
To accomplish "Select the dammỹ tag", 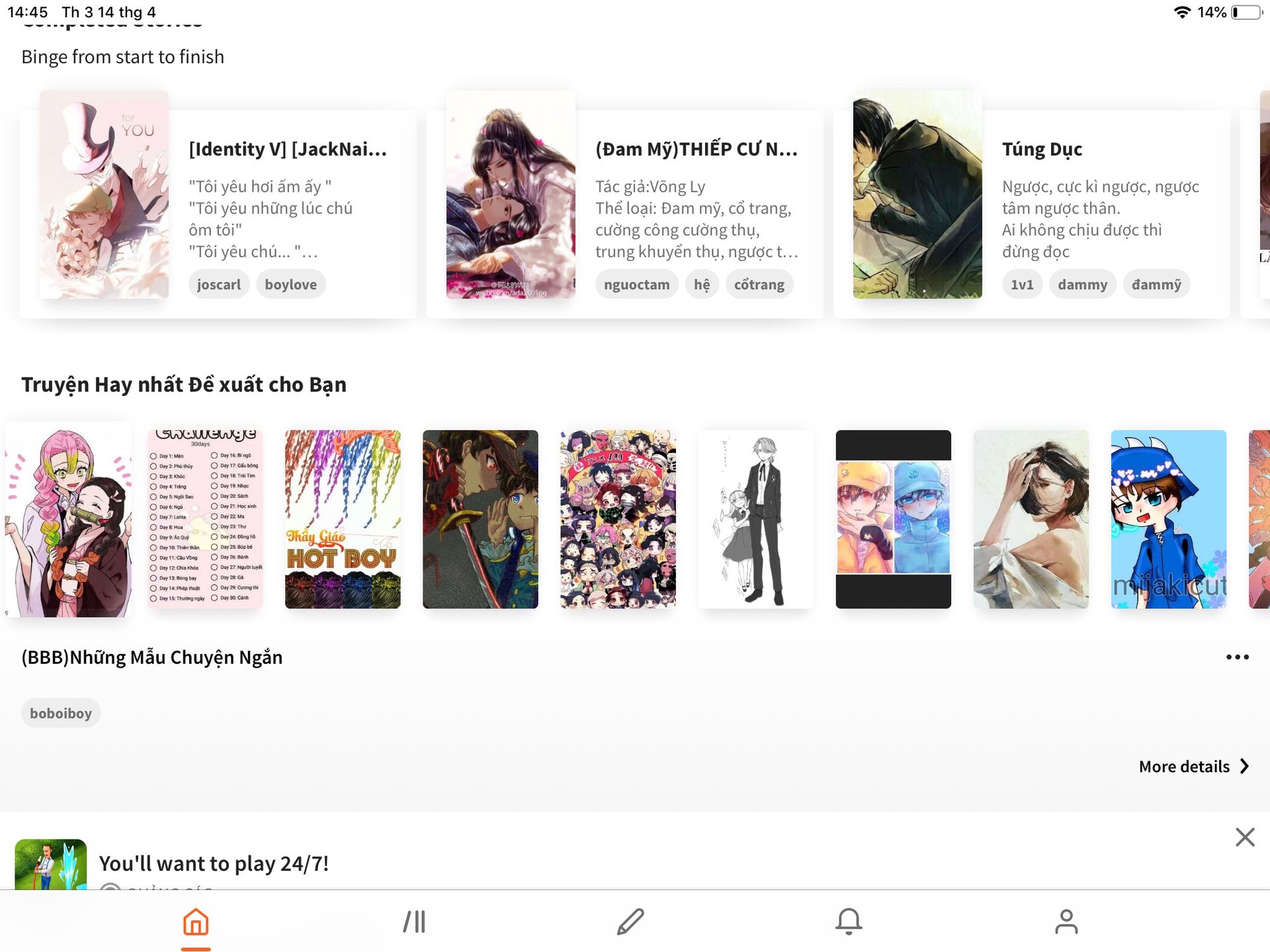I will tap(1156, 284).
